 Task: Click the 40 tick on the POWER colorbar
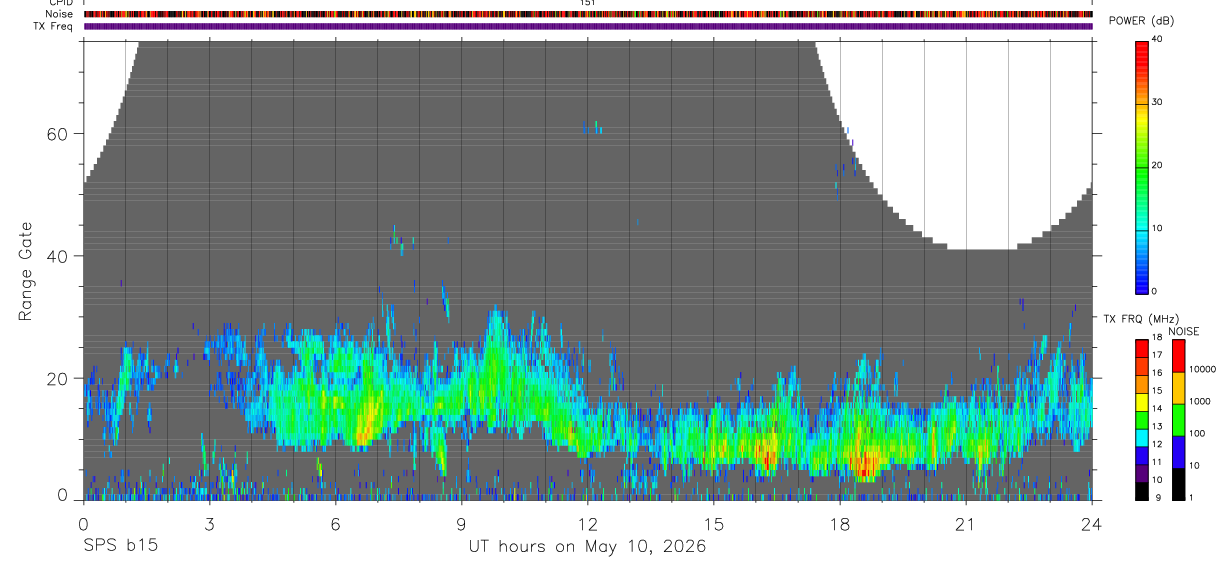[1158, 40]
